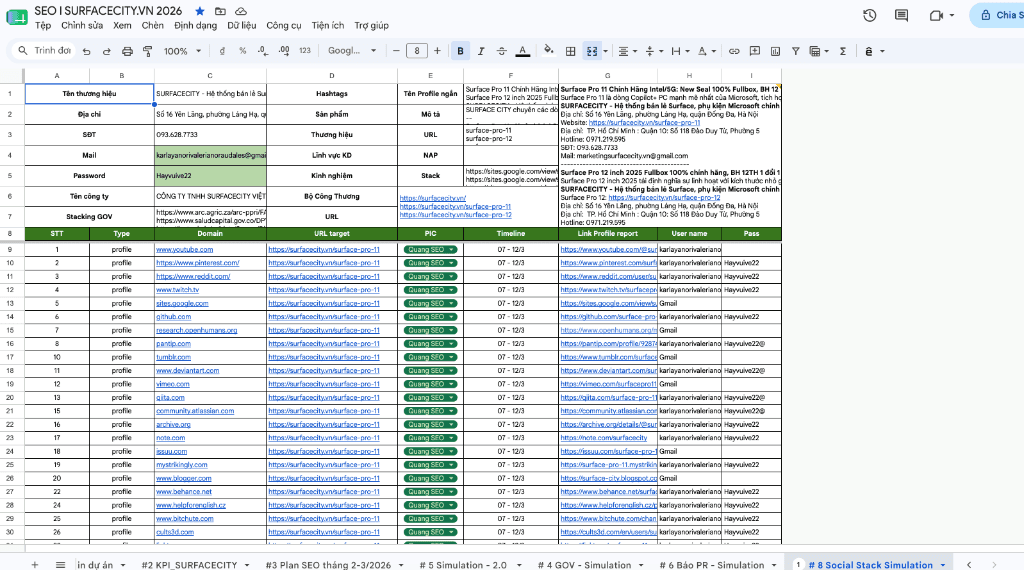The height and width of the screenshot is (570, 1024).
Task: Format as percent
Action: [x=242, y=51]
